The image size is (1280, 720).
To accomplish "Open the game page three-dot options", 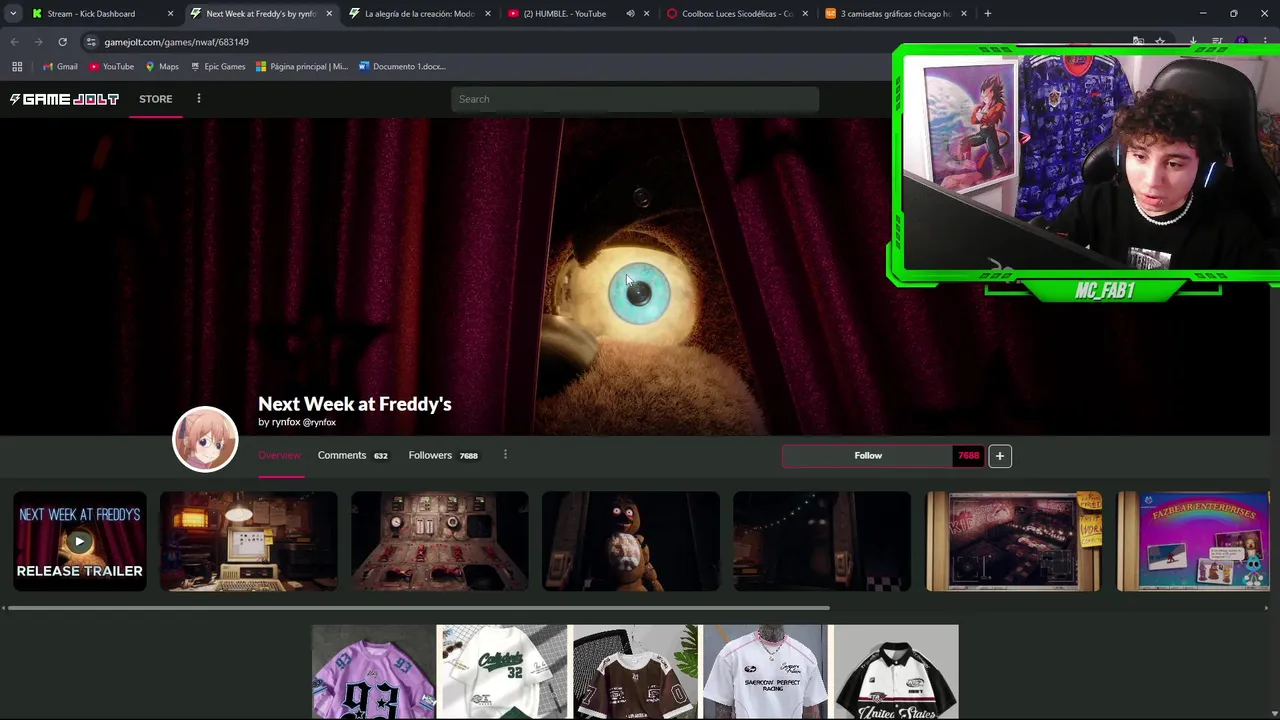I will [x=505, y=455].
